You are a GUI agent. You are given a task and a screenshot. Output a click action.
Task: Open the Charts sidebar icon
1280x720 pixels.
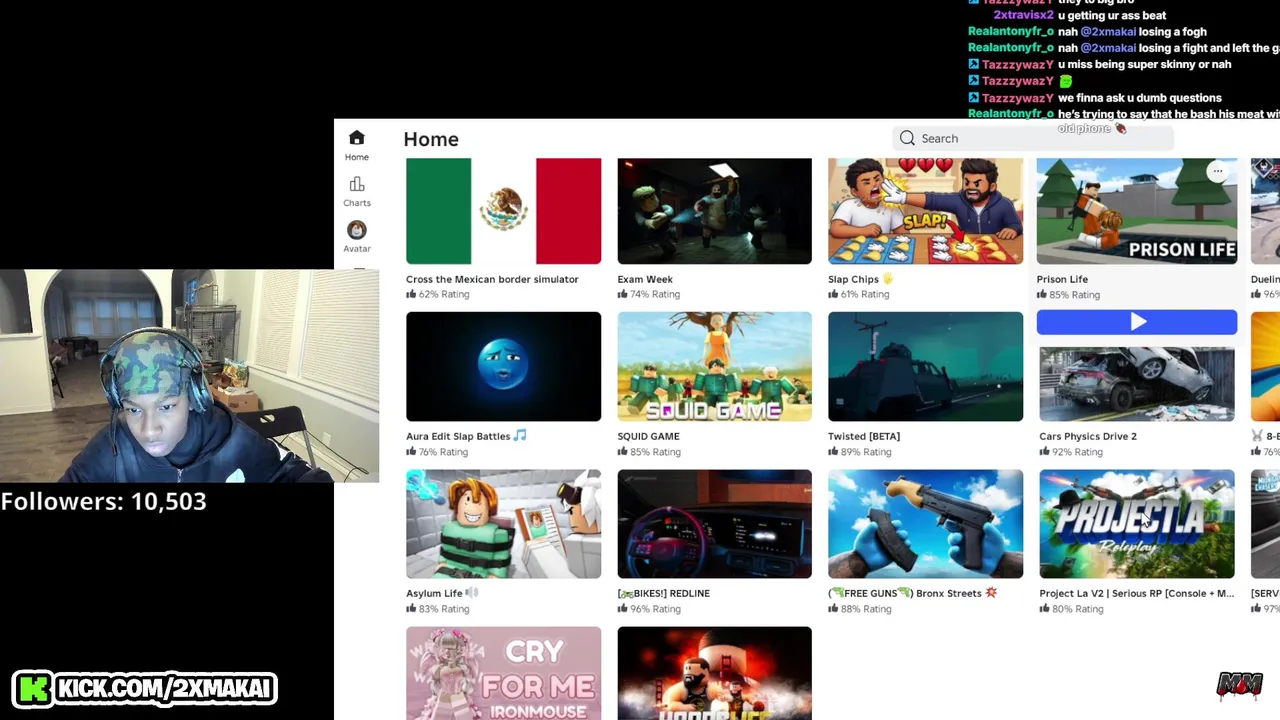pyautogui.click(x=357, y=184)
